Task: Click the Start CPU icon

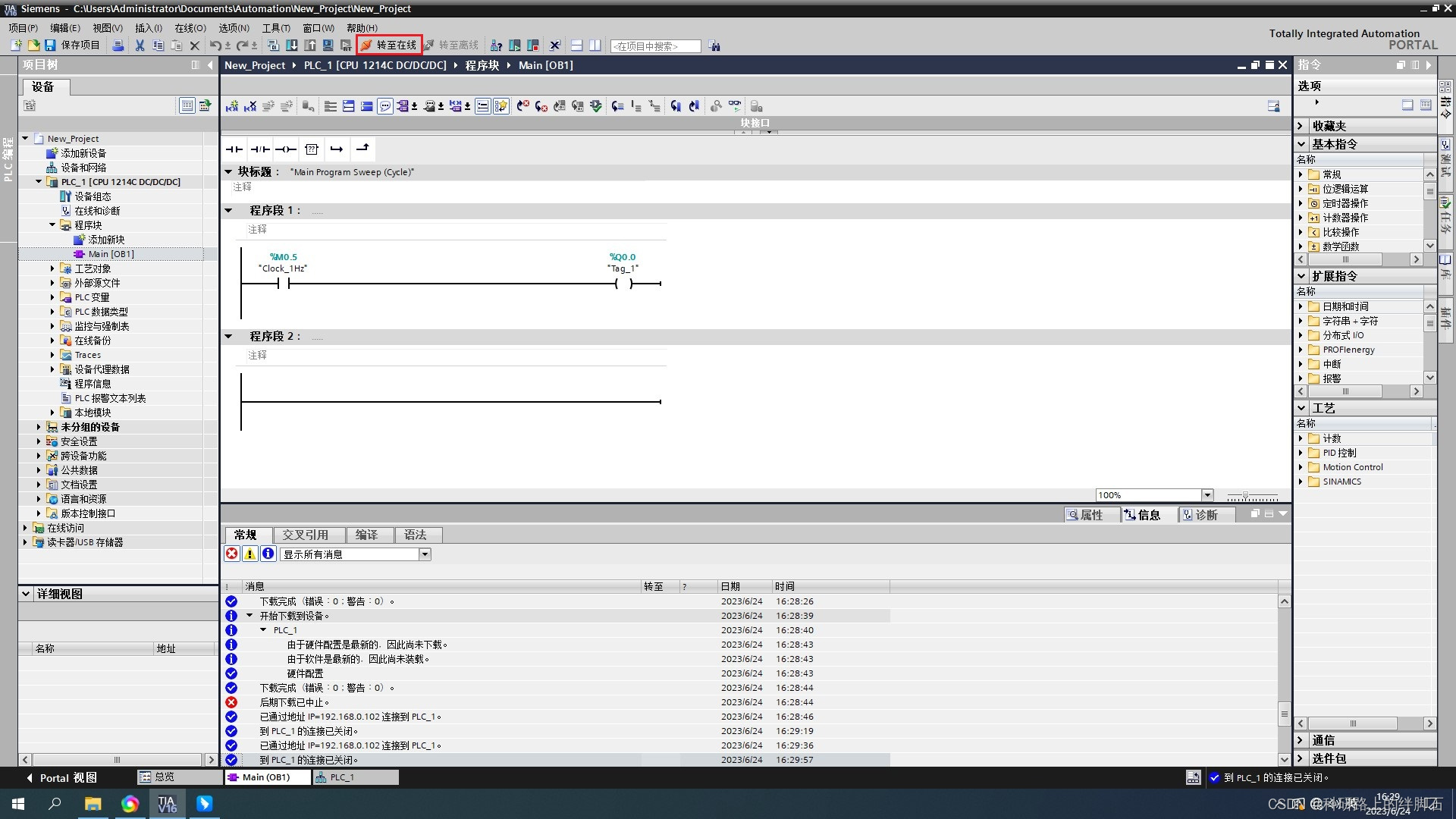Action: click(515, 45)
